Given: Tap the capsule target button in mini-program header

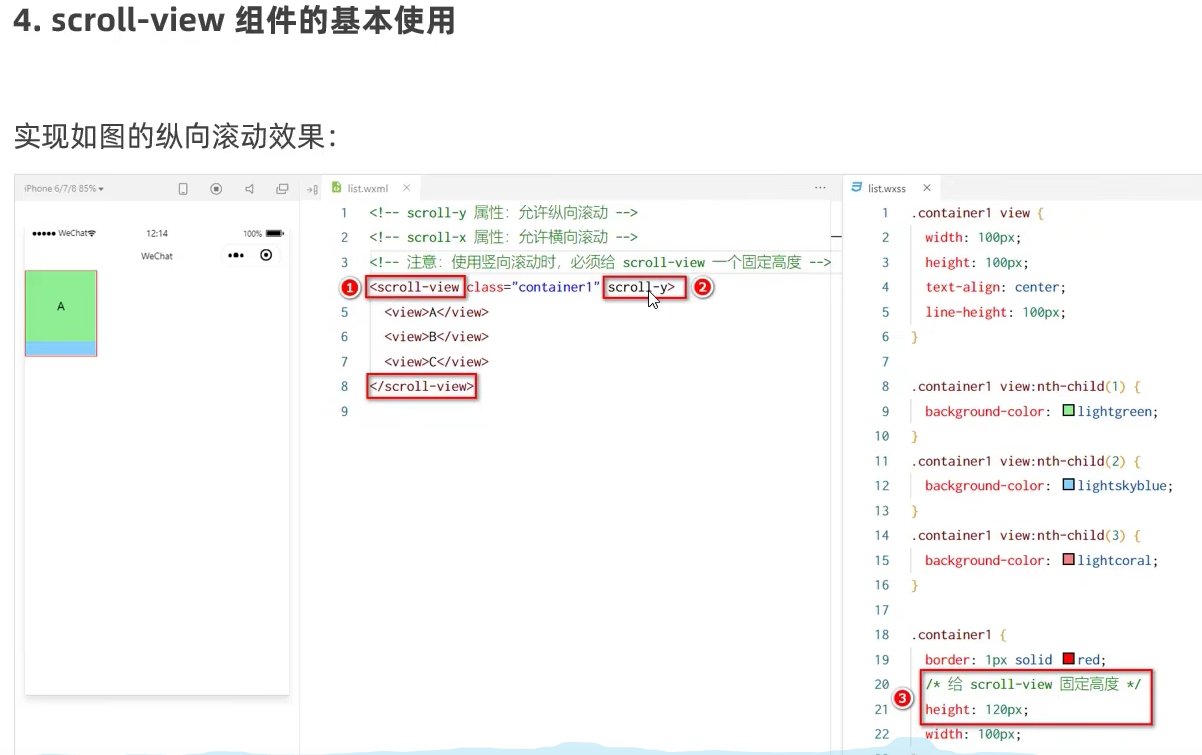Looking at the screenshot, I should (x=265, y=255).
